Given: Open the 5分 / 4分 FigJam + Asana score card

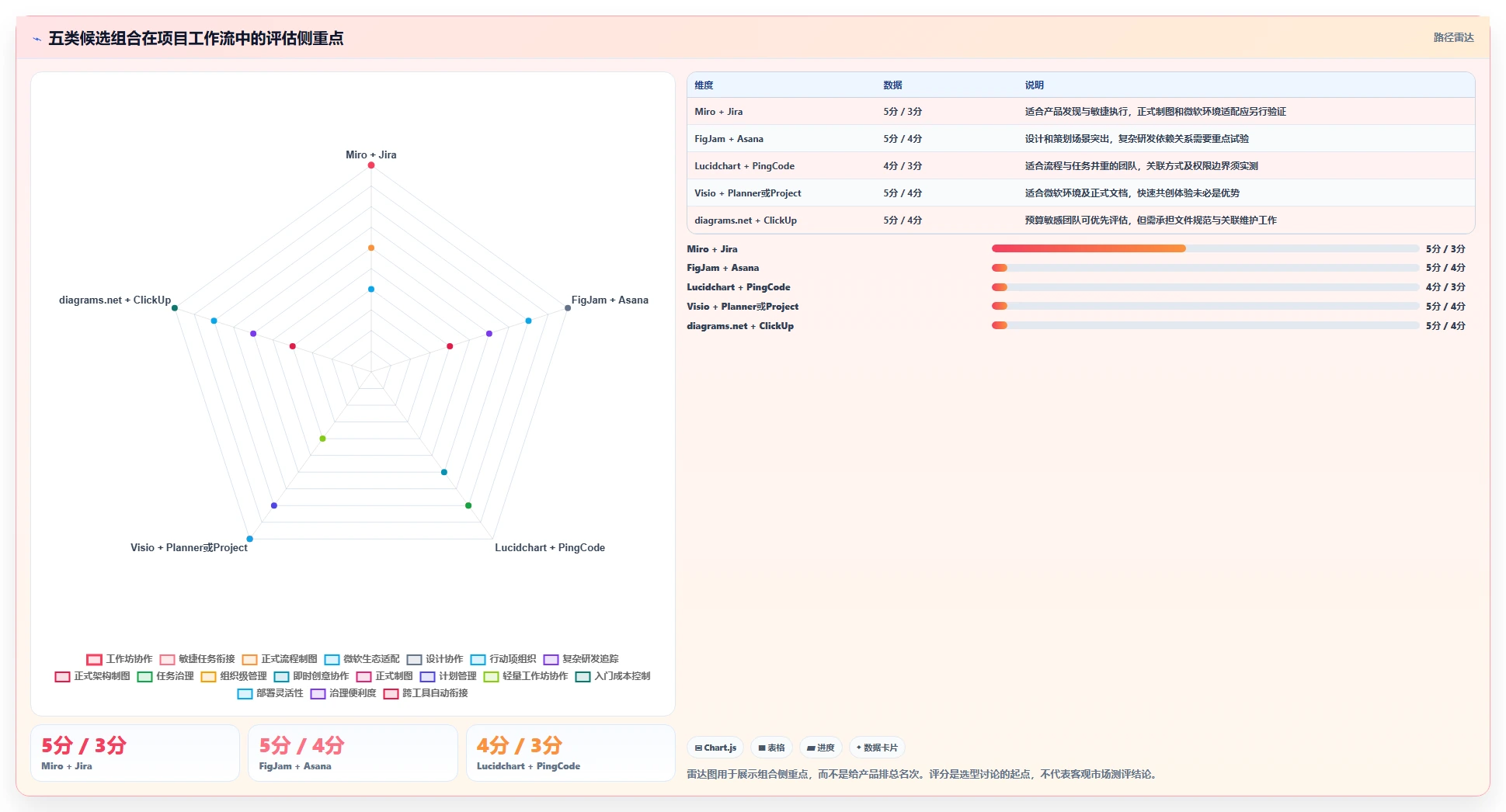Looking at the screenshot, I should tap(353, 753).
